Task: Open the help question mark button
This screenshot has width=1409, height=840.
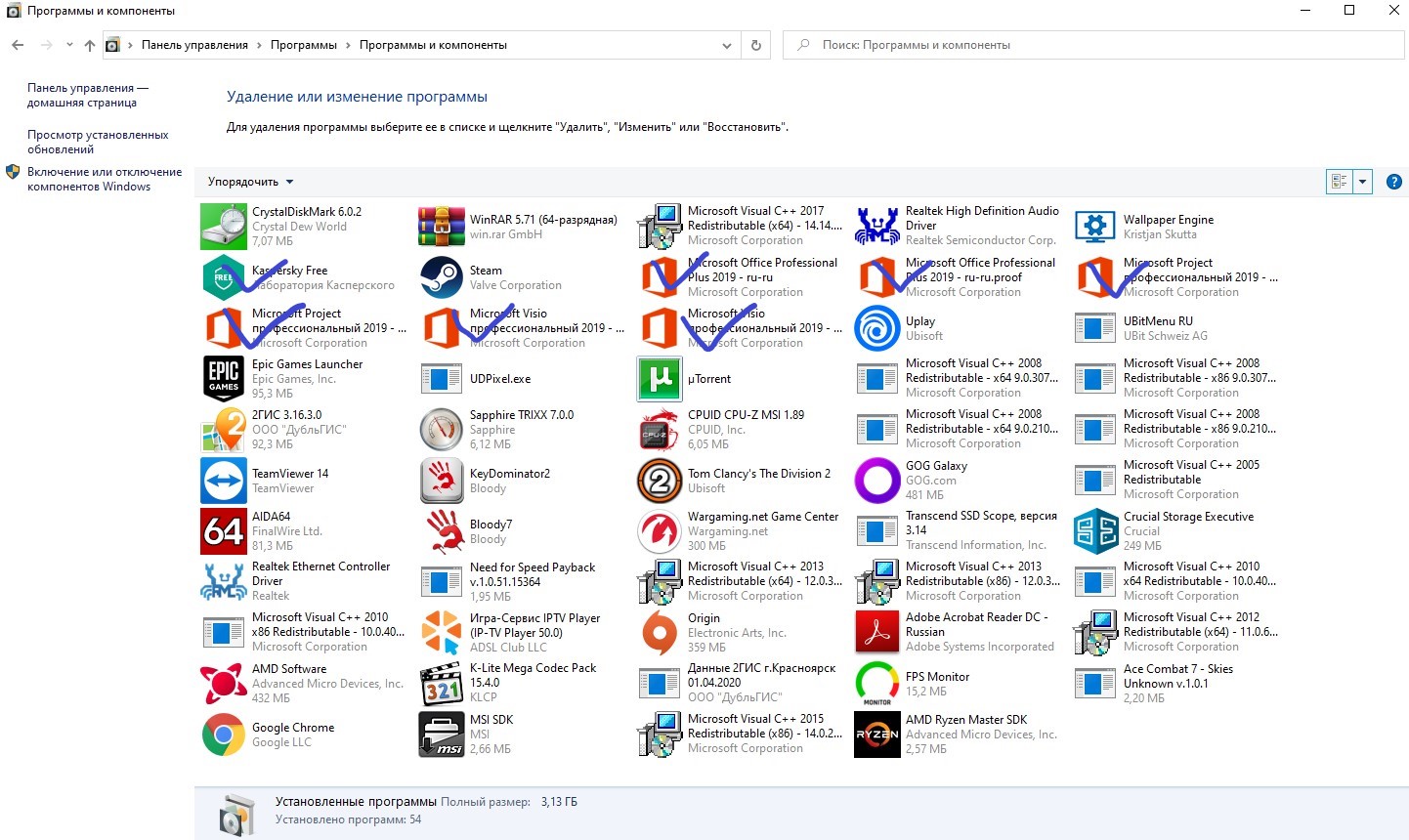Action: tap(1394, 182)
